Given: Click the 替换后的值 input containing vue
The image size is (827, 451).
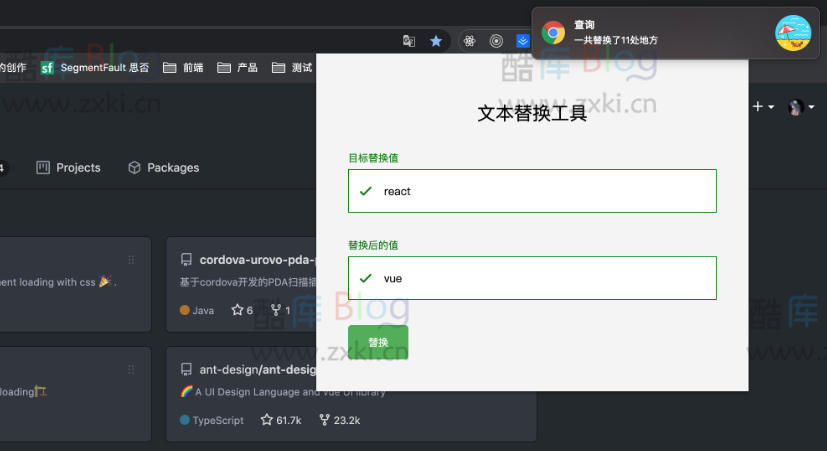Looking at the screenshot, I should click(532, 278).
